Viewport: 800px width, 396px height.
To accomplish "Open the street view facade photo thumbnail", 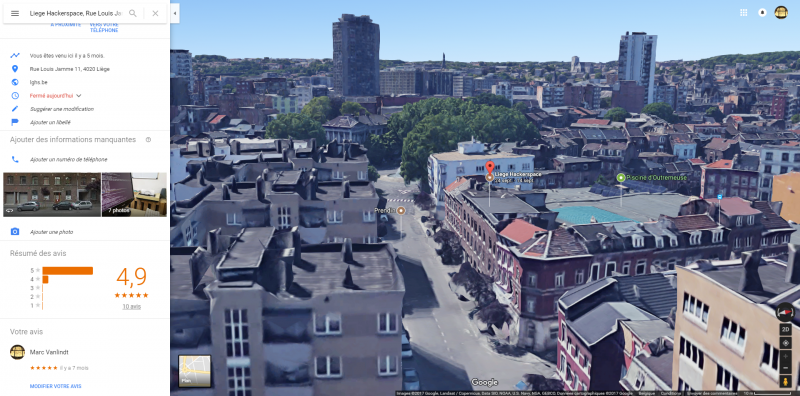I will (52, 194).
